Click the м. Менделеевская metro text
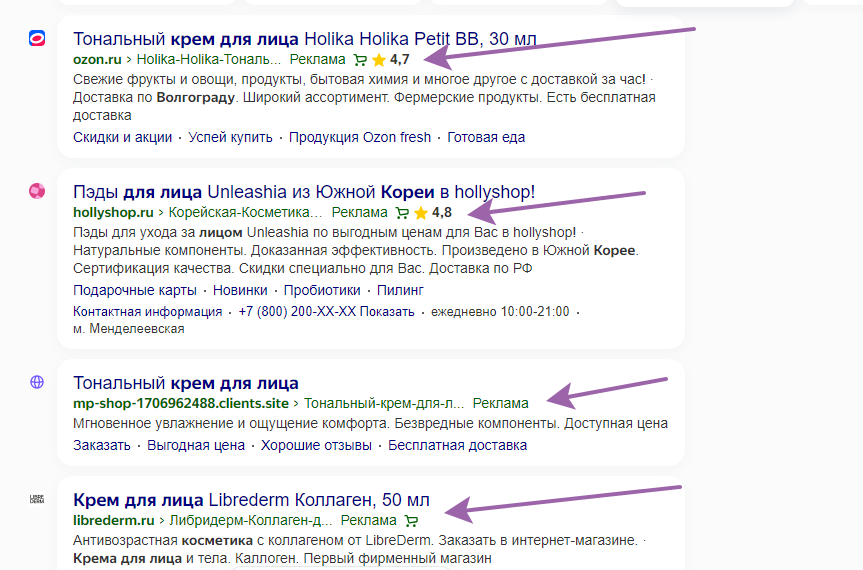863x570 pixels. tap(129, 329)
